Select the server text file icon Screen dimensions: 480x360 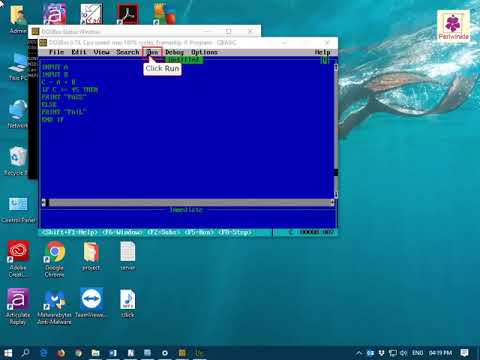pyautogui.click(x=128, y=256)
